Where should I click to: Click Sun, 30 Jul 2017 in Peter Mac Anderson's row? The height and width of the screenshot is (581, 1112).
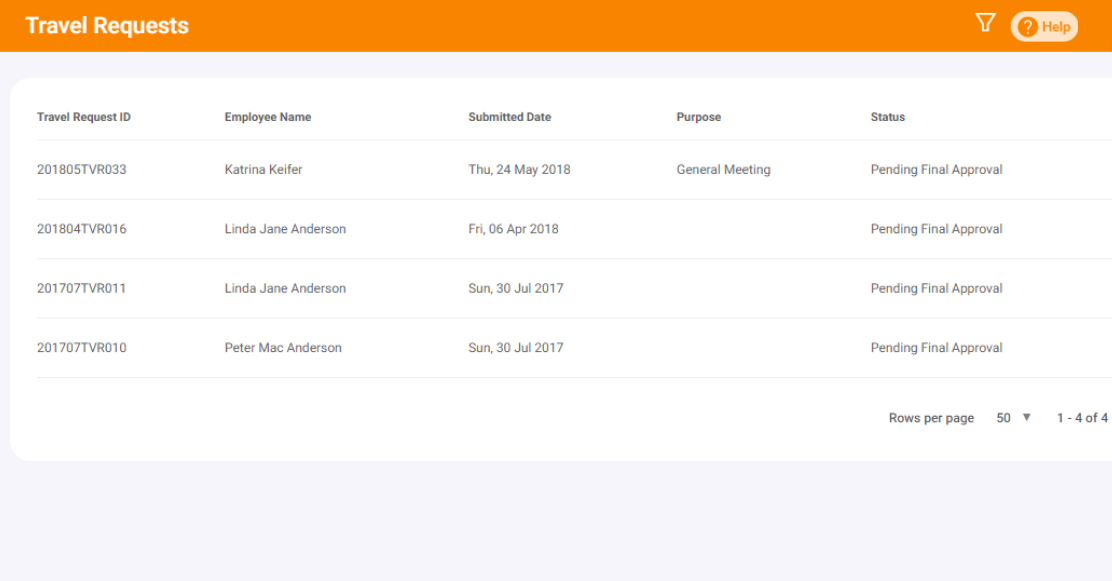pyautogui.click(x=516, y=348)
